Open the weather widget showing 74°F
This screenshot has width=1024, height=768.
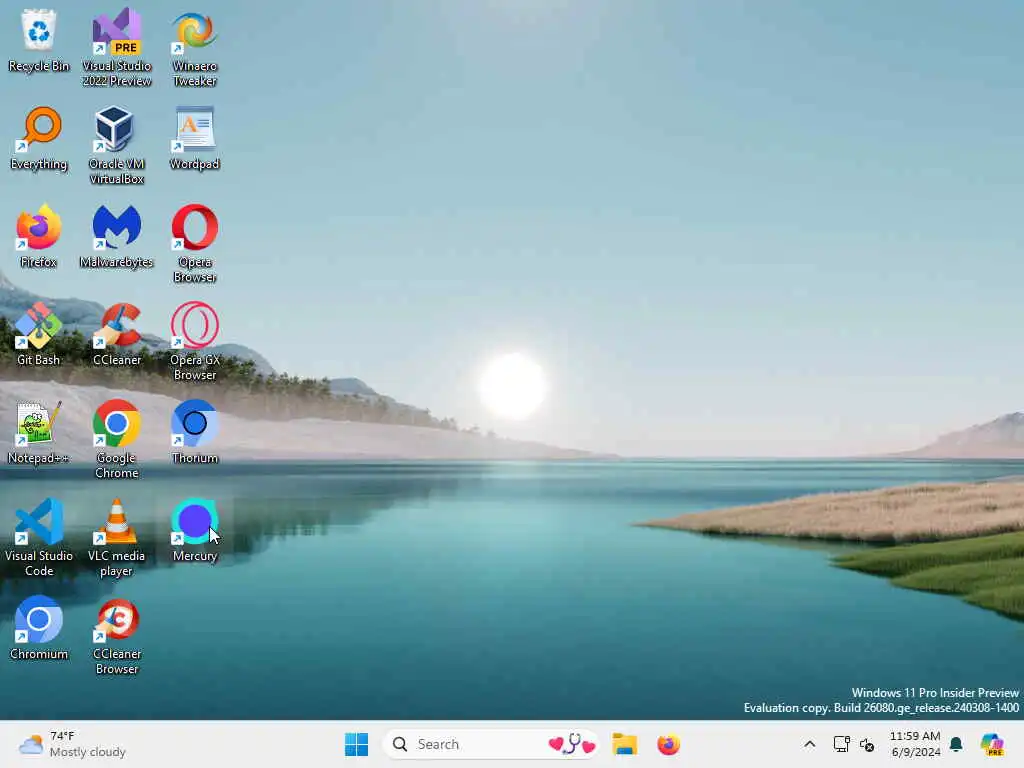72,744
